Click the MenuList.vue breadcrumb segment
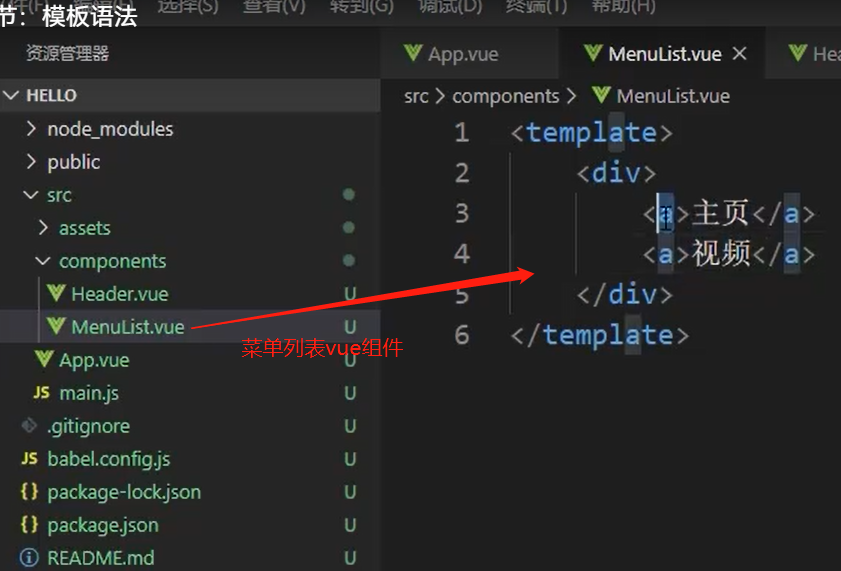 coord(673,97)
